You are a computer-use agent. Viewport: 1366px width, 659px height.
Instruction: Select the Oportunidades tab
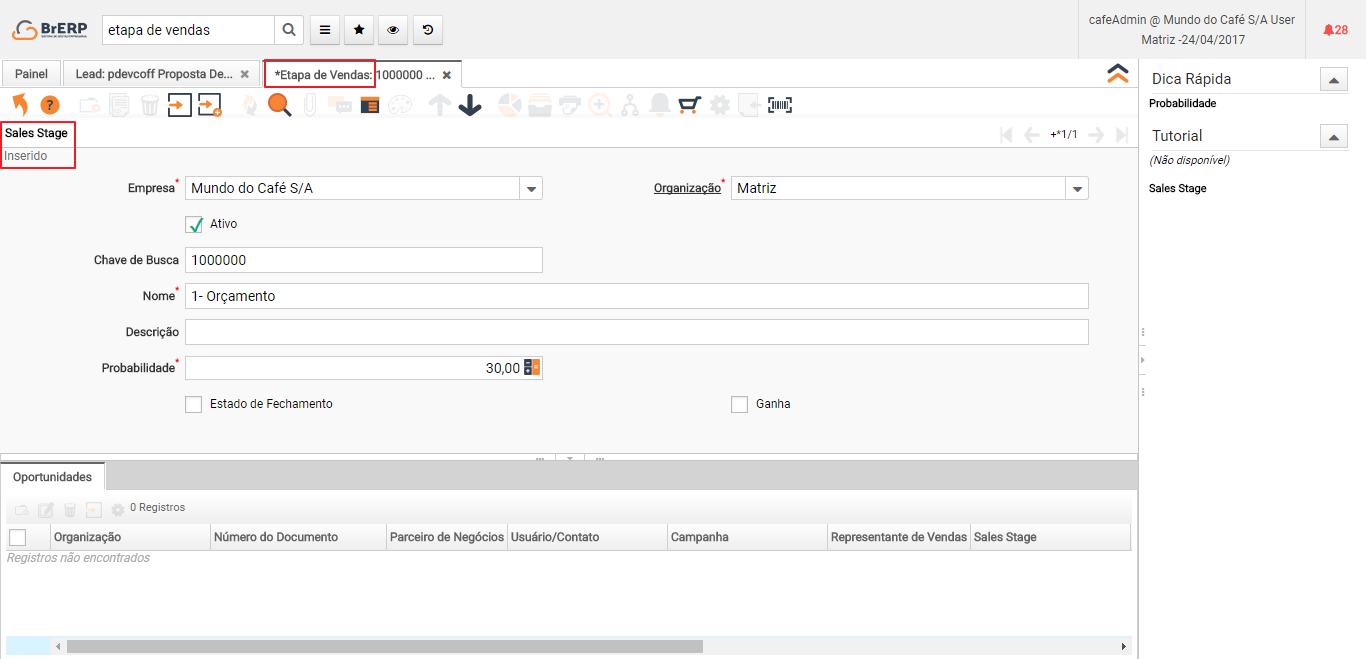[52, 477]
